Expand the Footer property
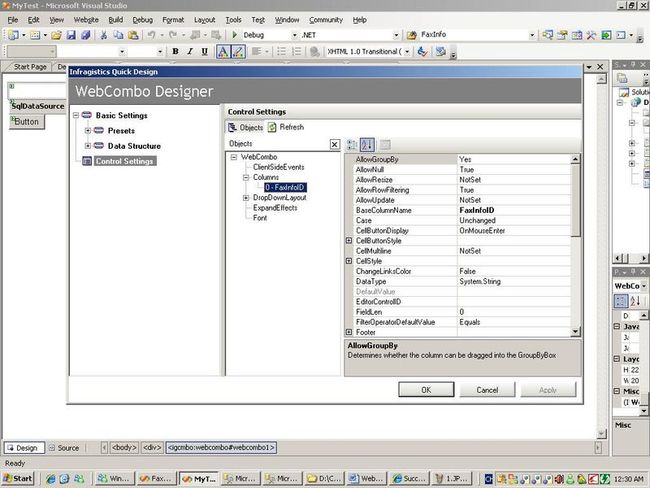Viewport: 650px width, 488px height. coord(349,332)
